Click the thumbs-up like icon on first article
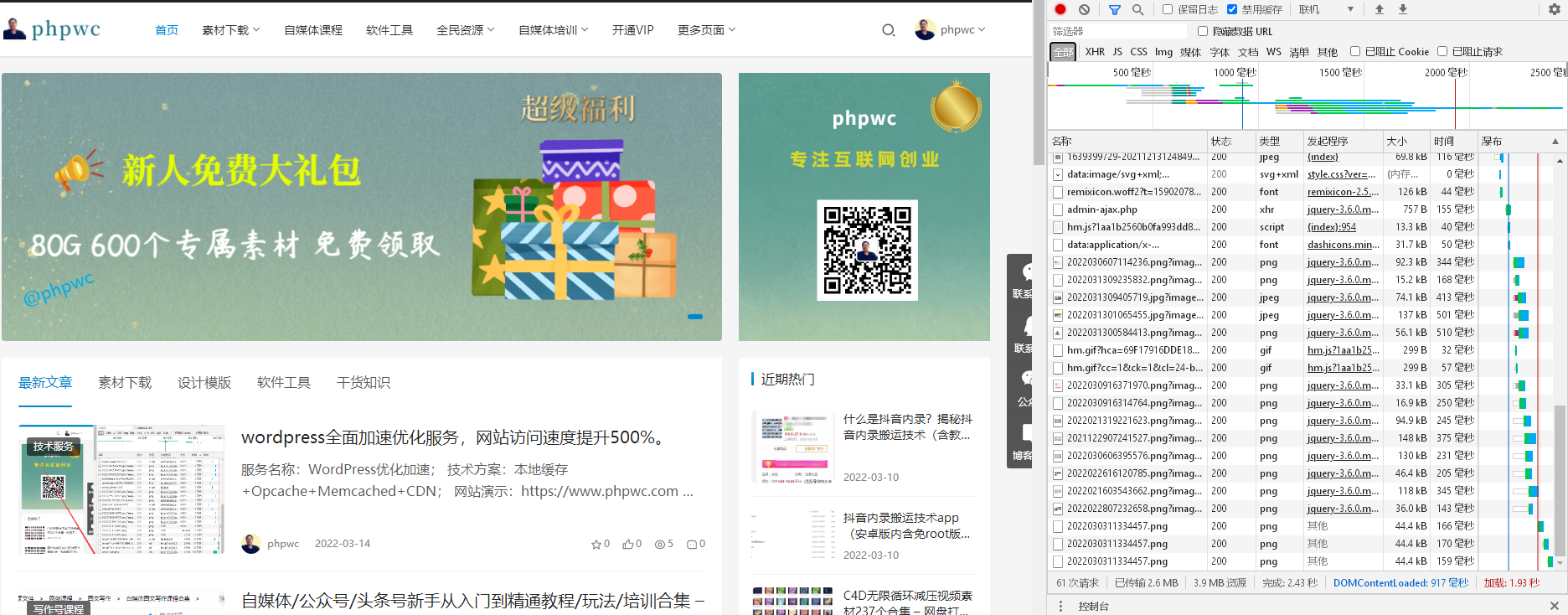This screenshot has width=1568, height=615. click(627, 544)
